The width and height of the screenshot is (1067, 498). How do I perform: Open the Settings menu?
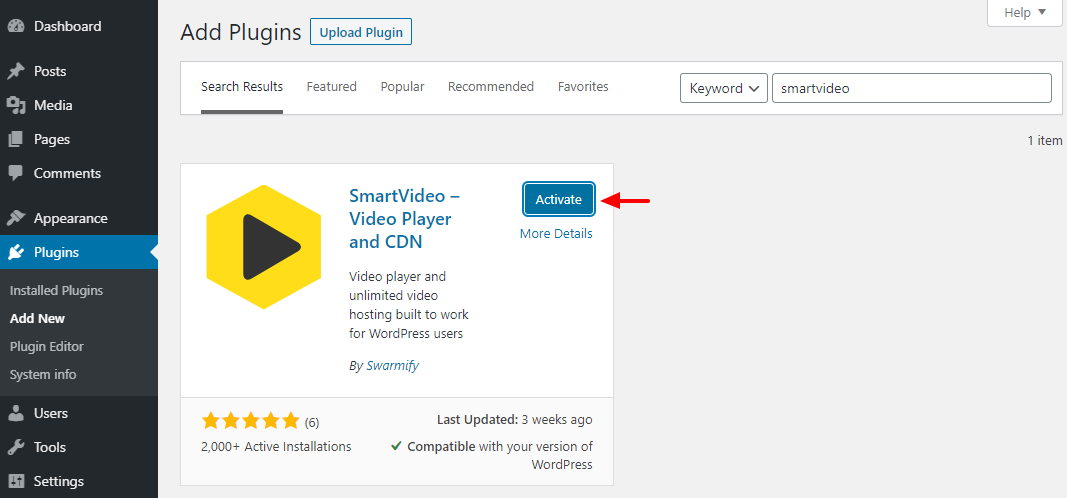pos(79,481)
